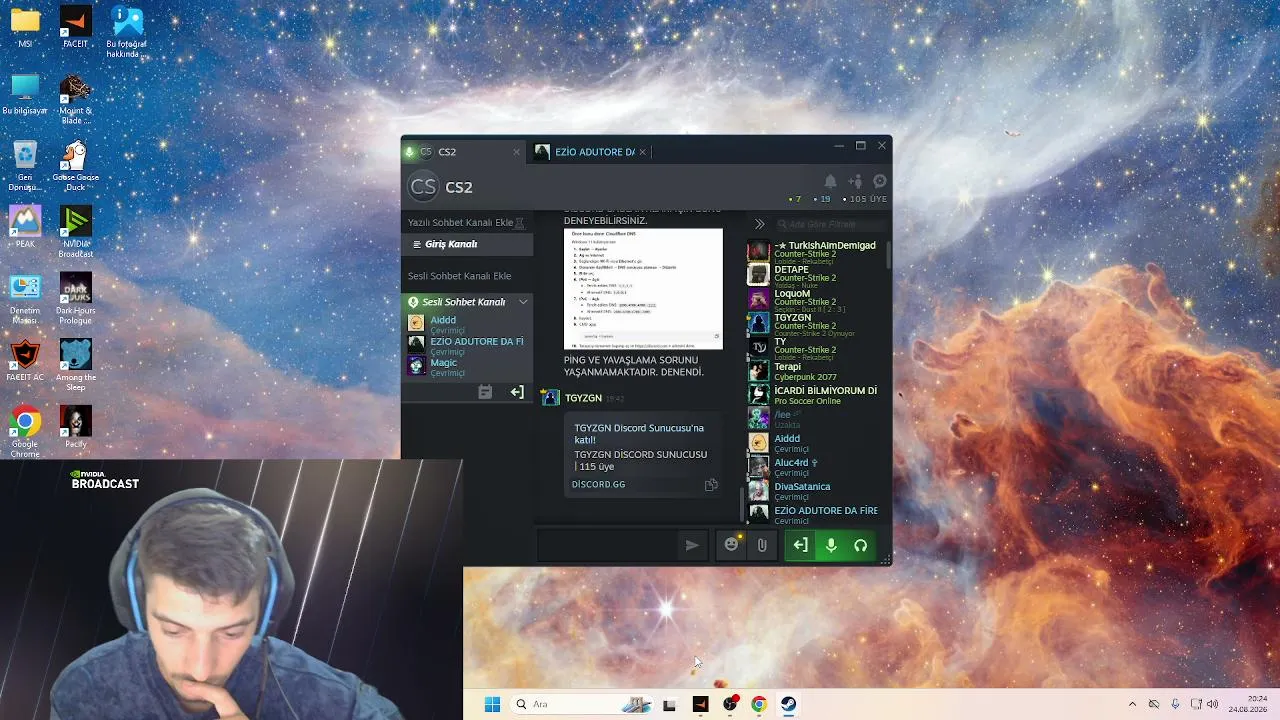This screenshot has height=720, width=1280.
Task: Close the CS2 chat tab
Action: [x=516, y=152]
